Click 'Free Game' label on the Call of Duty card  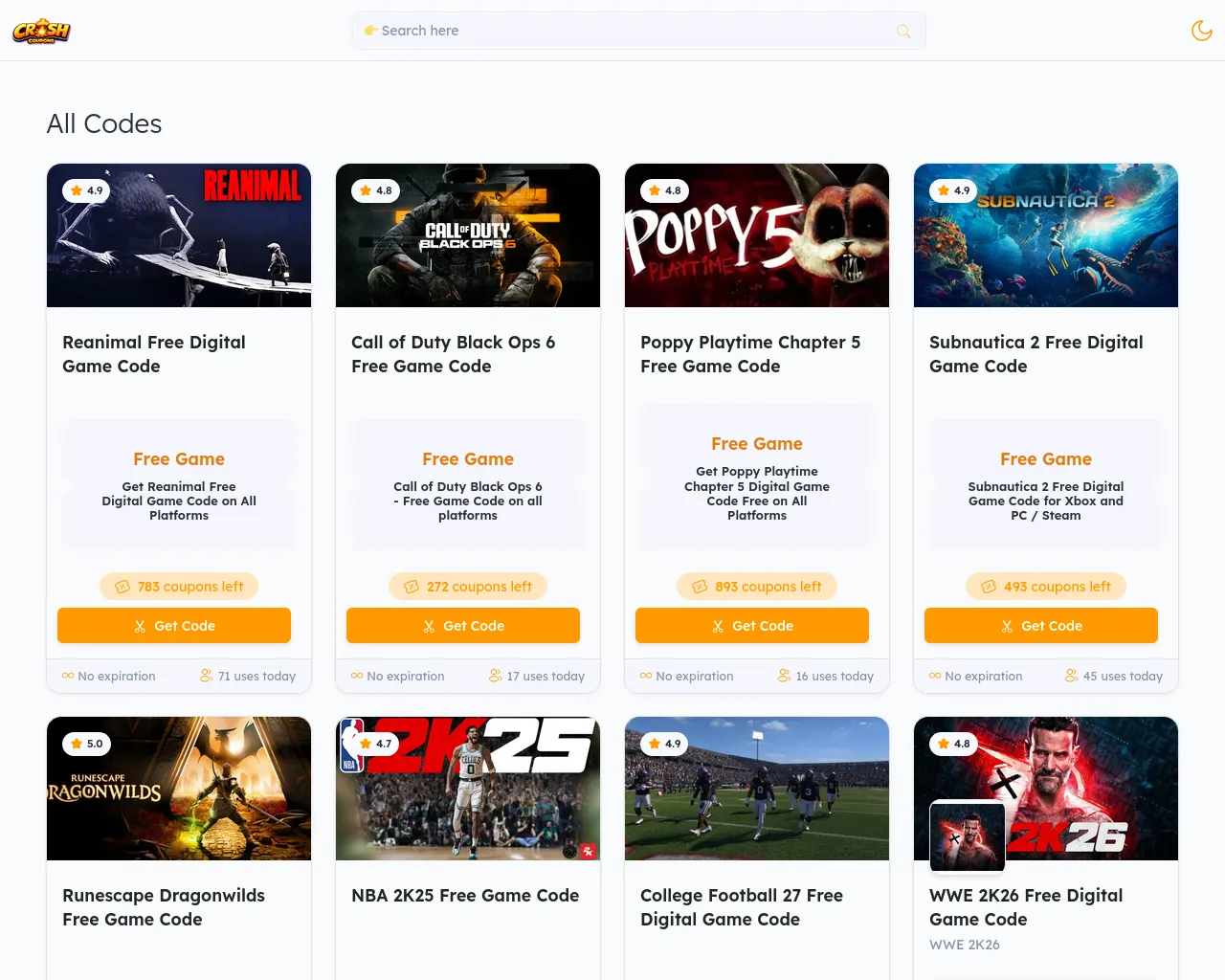[468, 459]
